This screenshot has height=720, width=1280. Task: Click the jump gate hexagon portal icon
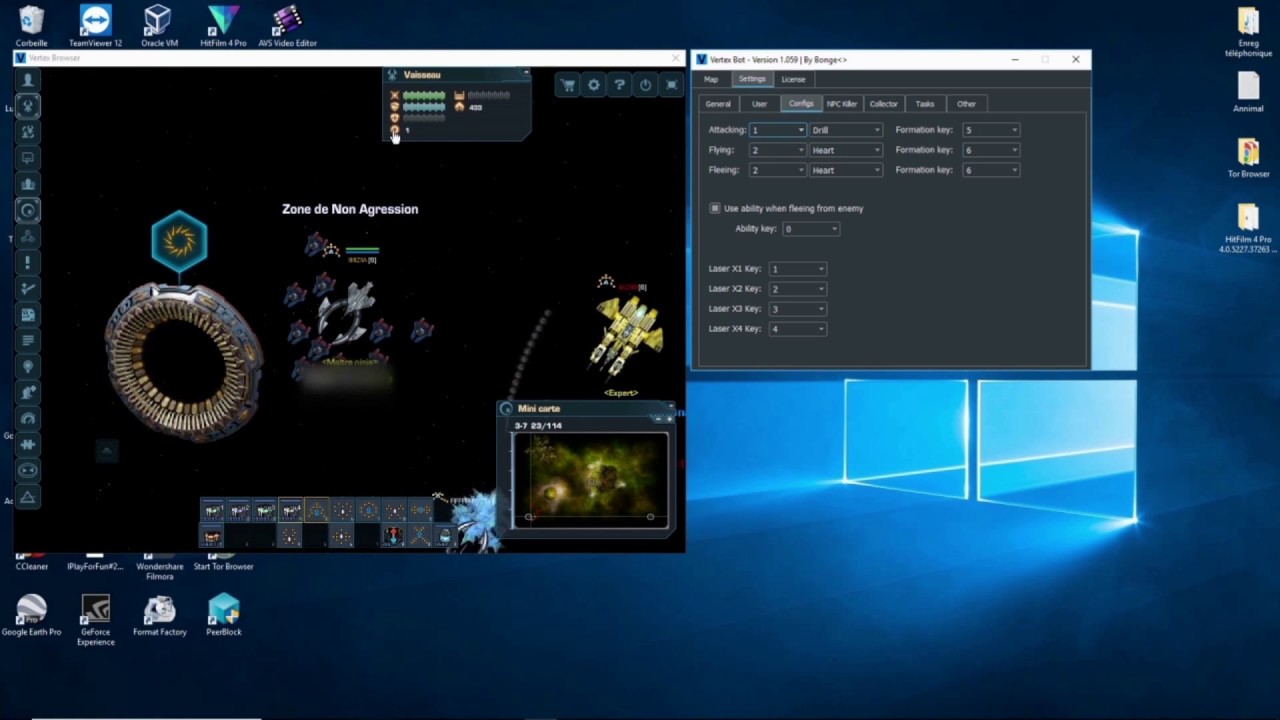click(179, 240)
